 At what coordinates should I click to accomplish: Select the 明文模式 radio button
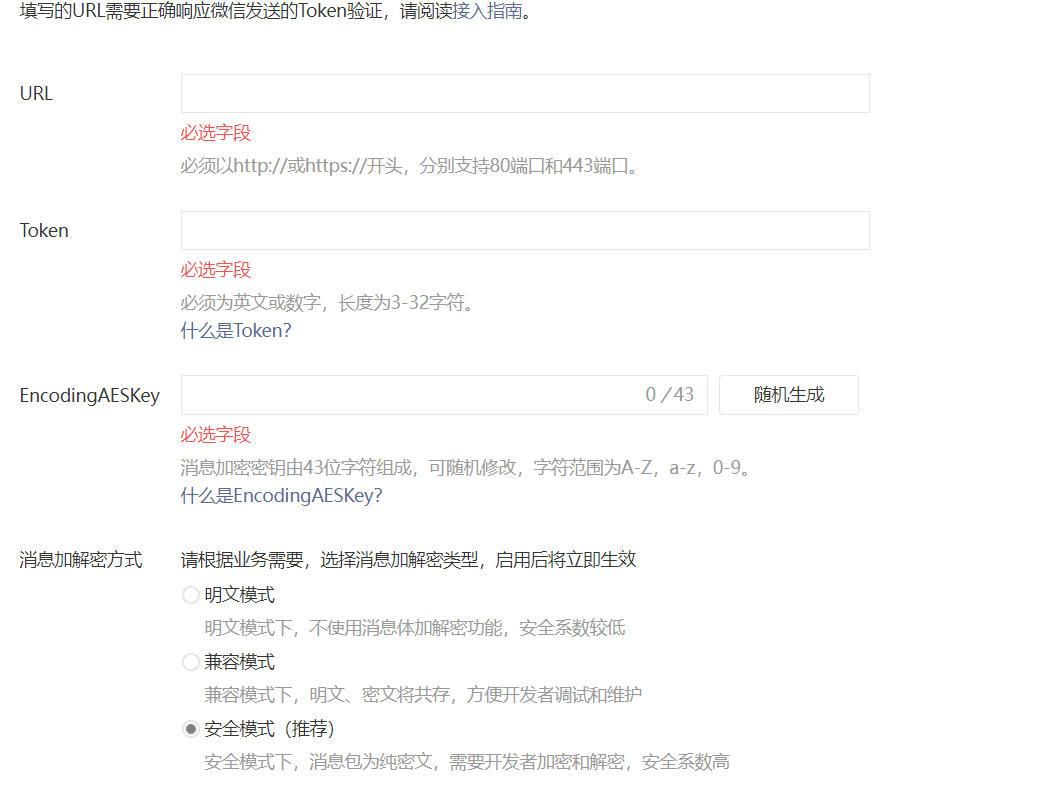[x=191, y=595]
